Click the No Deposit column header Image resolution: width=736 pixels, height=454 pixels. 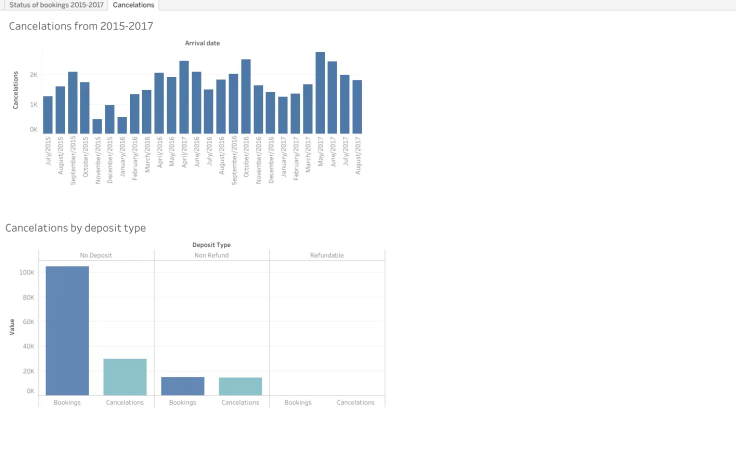[96, 255]
